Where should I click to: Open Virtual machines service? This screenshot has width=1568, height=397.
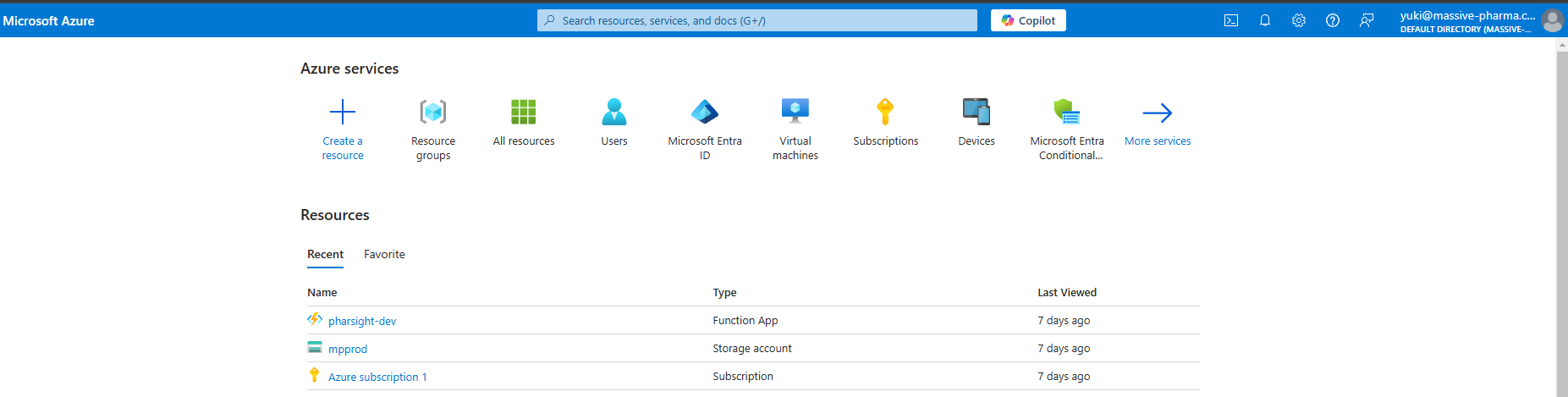pyautogui.click(x=795, y=112)
